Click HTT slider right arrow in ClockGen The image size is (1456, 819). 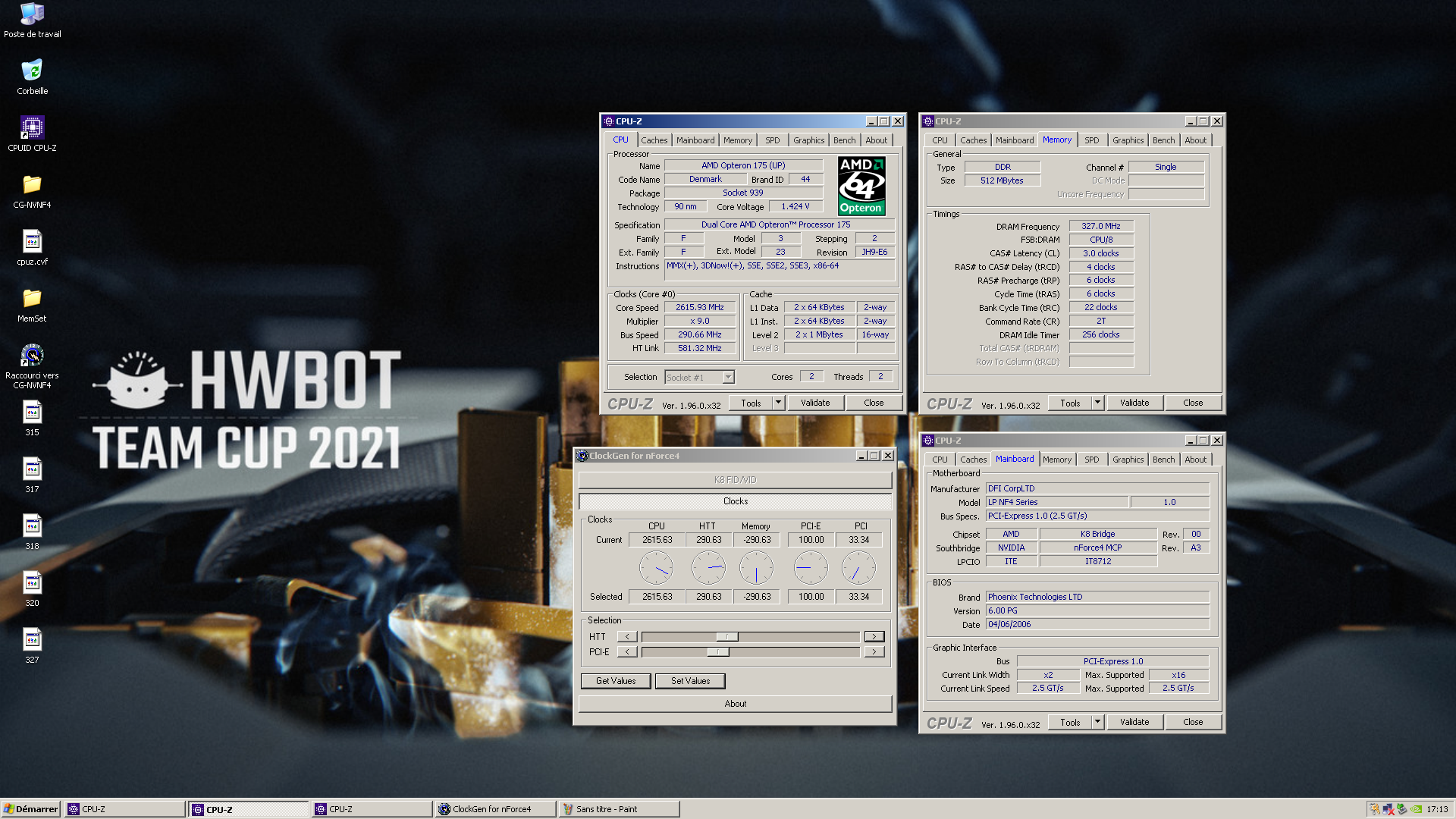coord(874,637)
